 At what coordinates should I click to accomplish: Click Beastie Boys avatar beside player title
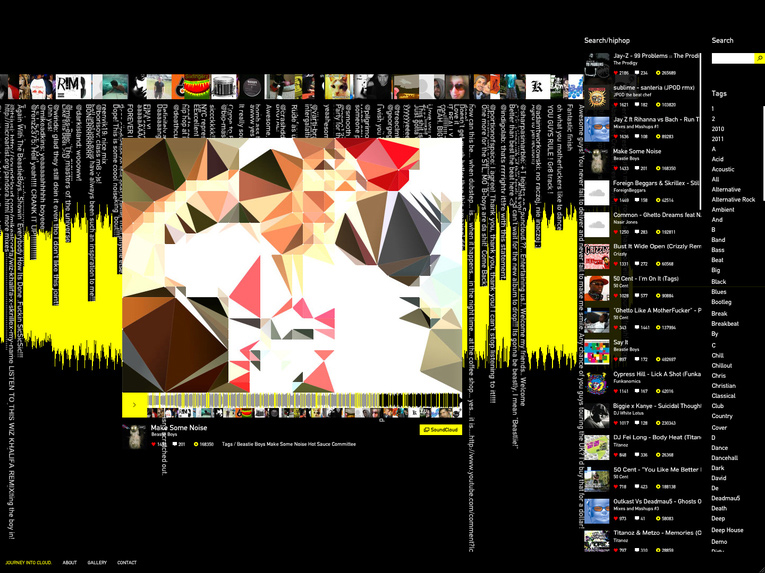pos(134,435)
